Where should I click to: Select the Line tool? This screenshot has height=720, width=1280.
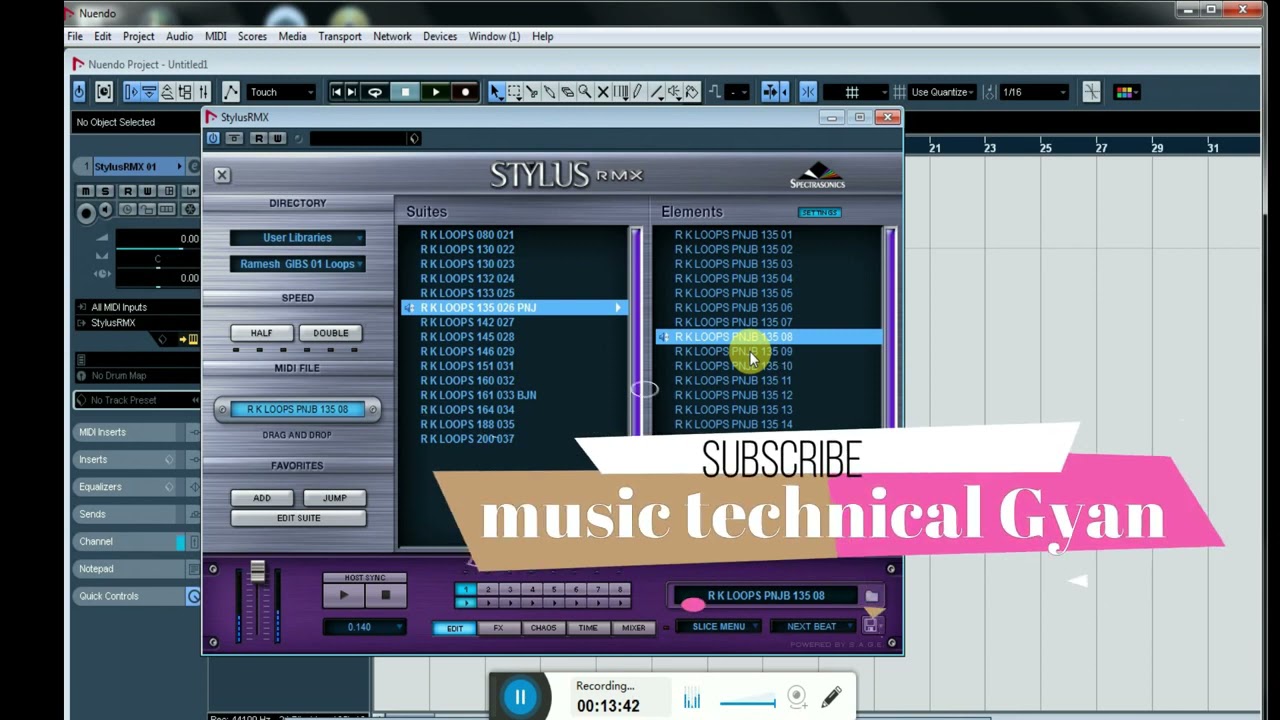pyautogui.click(x=656, y=92)
